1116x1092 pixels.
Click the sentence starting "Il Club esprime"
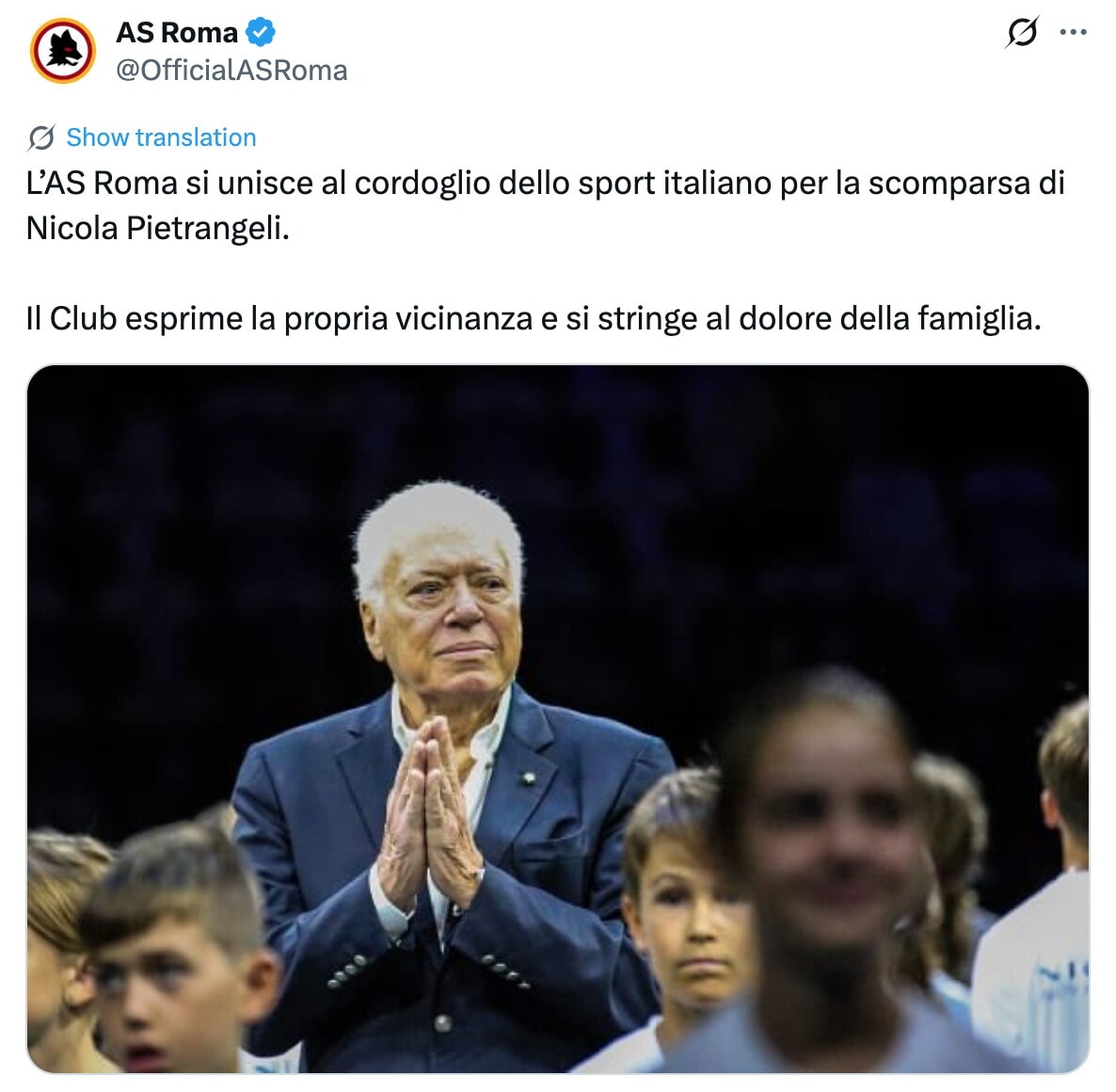tap(534, 318)
